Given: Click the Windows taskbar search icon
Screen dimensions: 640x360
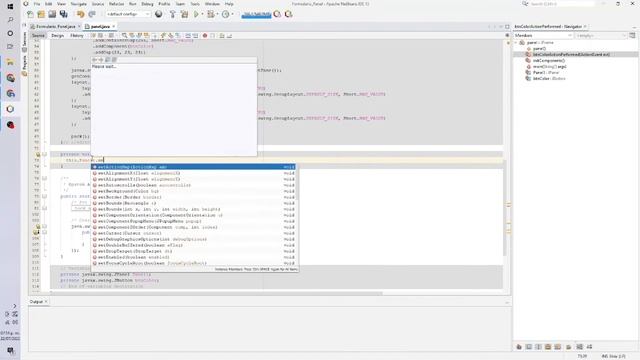Looking at the screenshot, I should click(10, 20).
